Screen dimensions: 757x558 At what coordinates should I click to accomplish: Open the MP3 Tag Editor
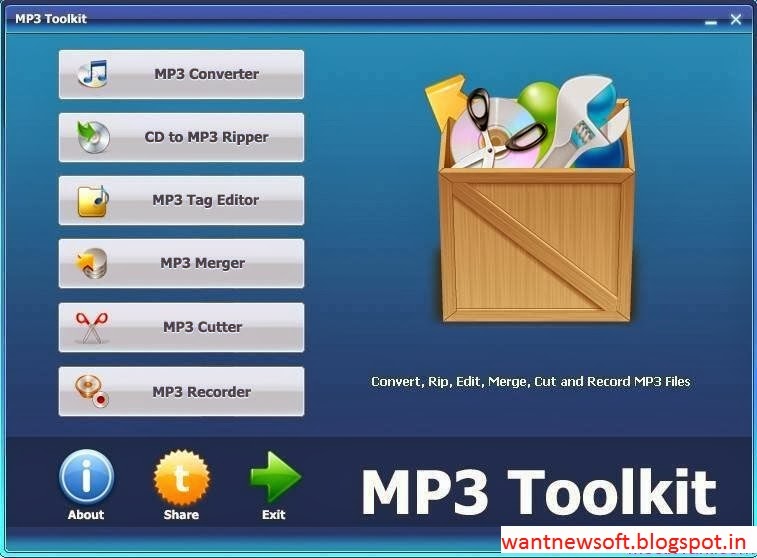coord(182,200)
